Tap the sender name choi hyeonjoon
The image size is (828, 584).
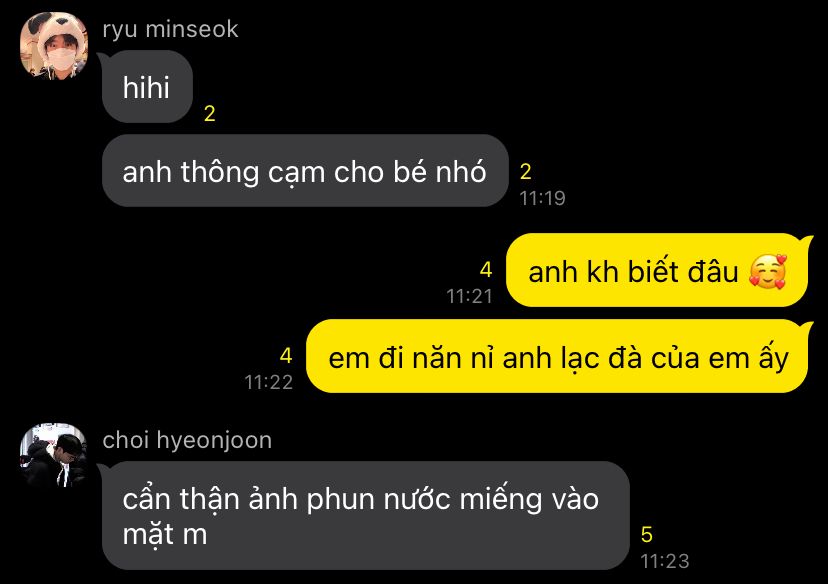(187, 440)
